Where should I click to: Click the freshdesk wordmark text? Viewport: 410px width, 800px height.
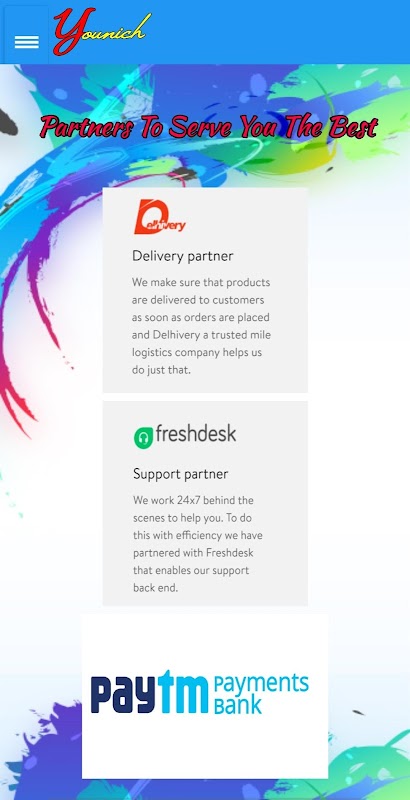(x=196, y=434)
